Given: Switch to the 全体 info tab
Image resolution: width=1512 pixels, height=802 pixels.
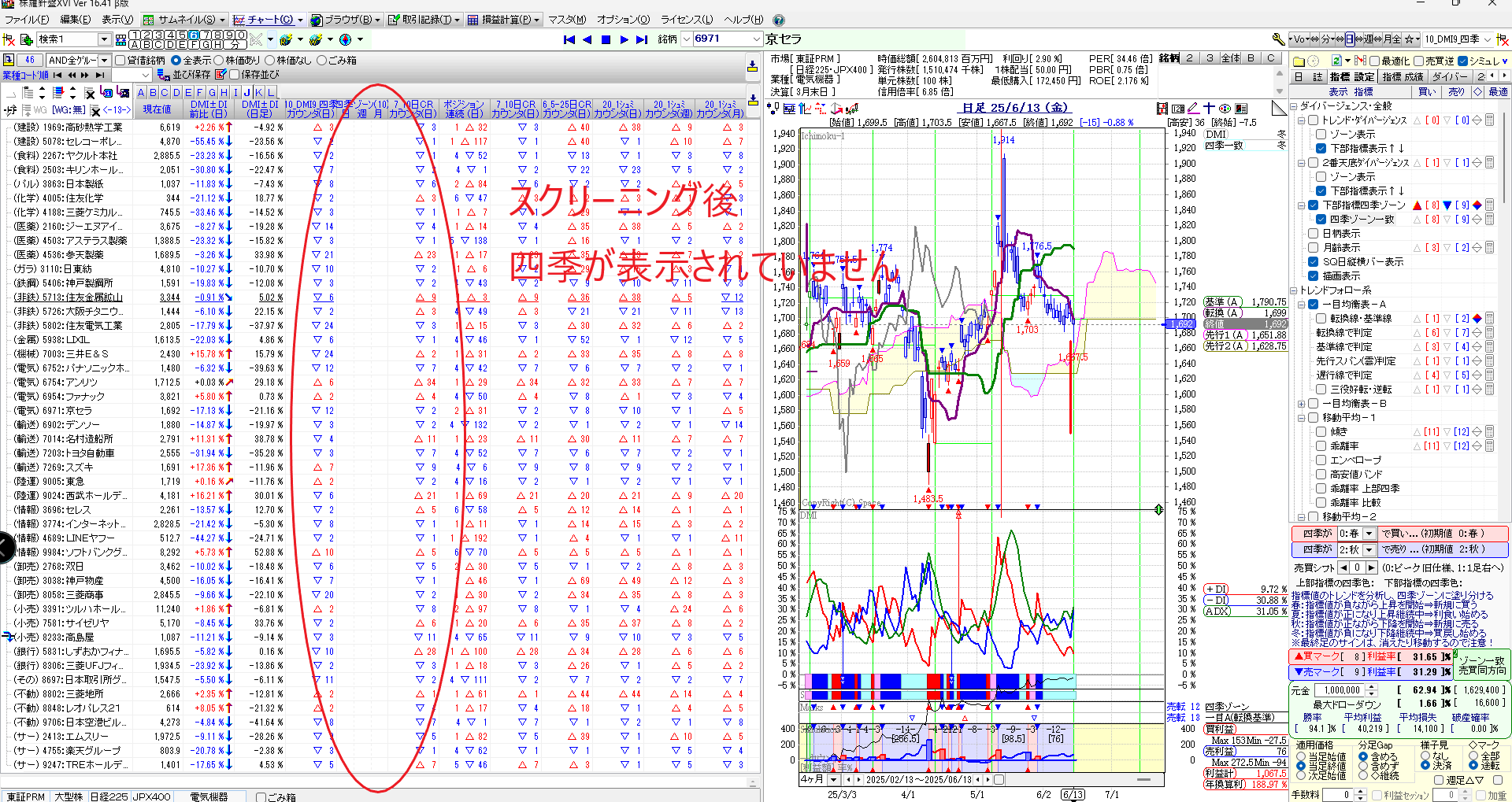Looking at the screenshot, I should 1230,58.
